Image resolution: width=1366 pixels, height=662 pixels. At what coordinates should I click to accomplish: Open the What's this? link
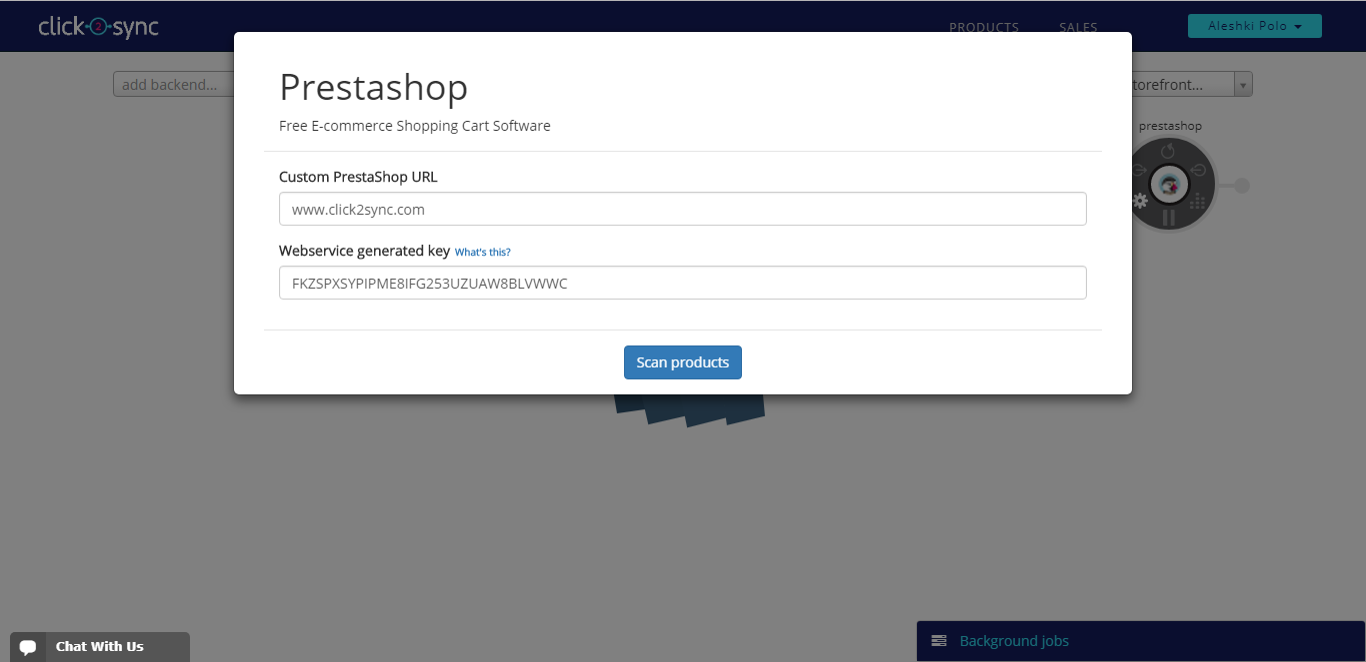482,252
